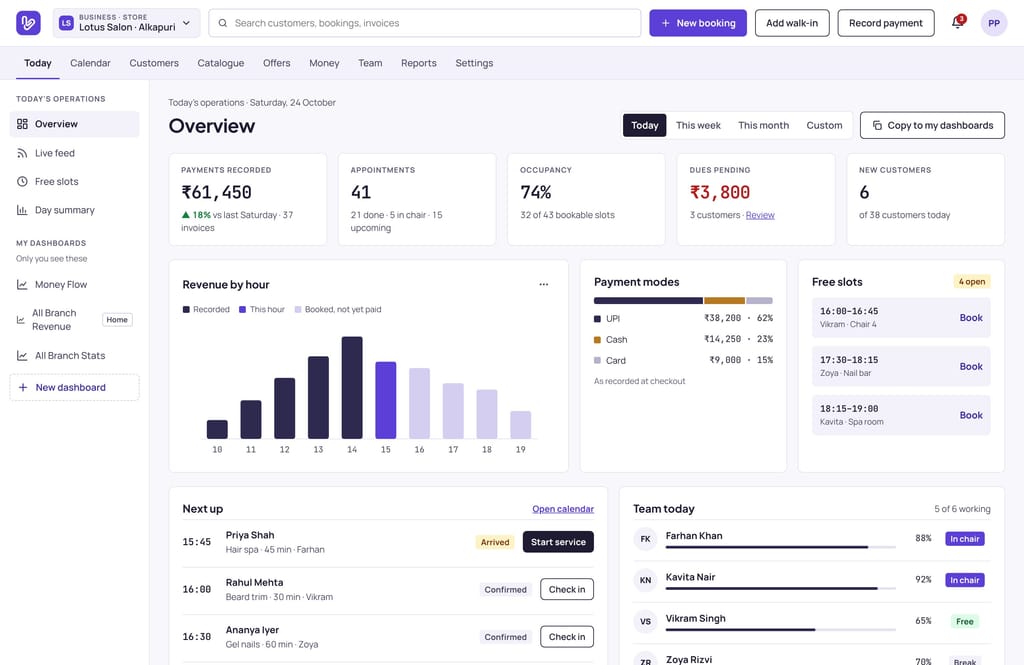Screen dimensions: 1024x665
Task: Click the Open calendar link
Action: pos(563,509)
